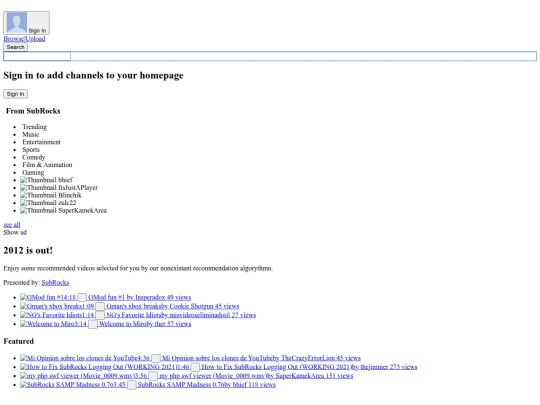Click the small button after Welcome to Miro 3:14
This screenshot has width=540, height=405.
point(93,324)
